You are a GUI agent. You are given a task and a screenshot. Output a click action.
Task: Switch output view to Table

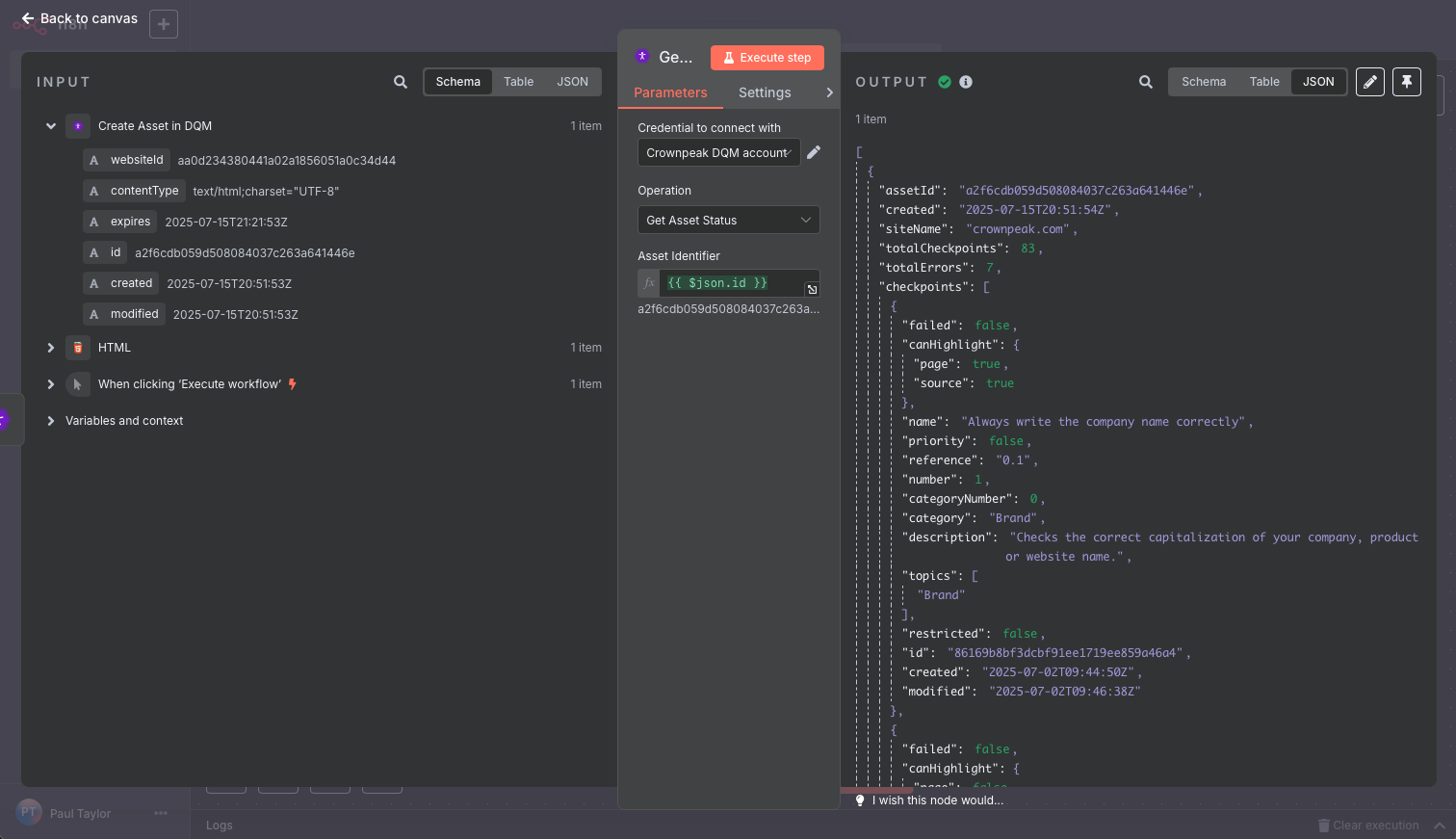(1264, 82)
